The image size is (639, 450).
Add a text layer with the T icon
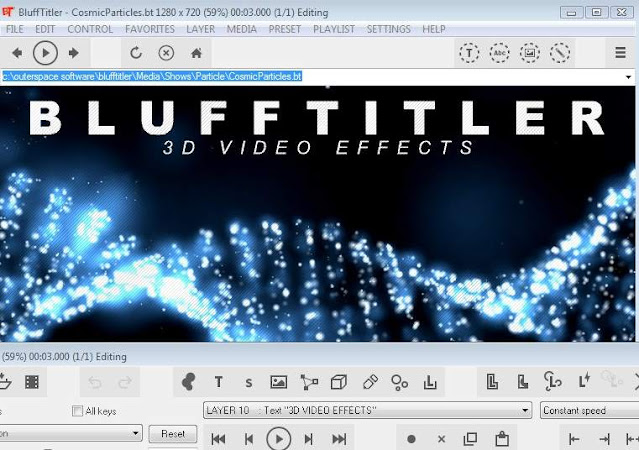(218, 382)
